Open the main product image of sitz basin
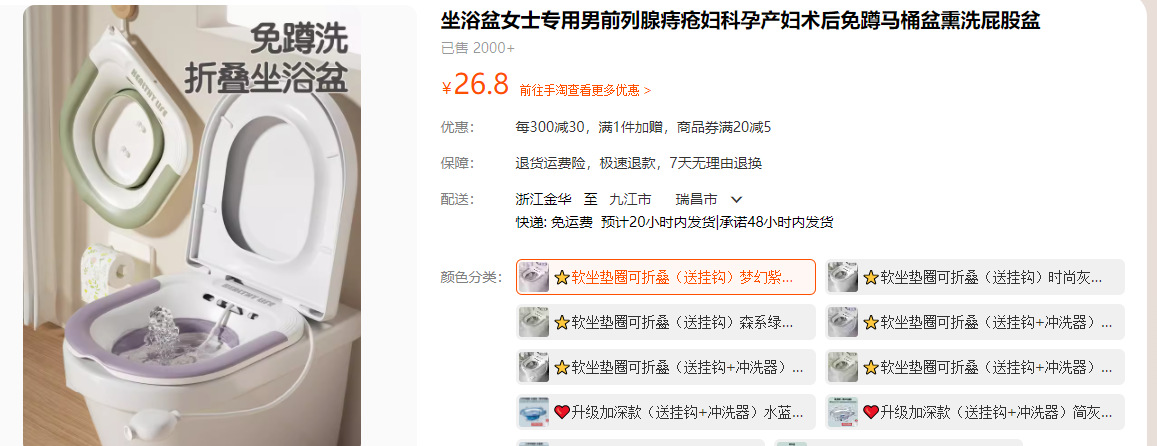1157x446 pixels. click(192, 225)
